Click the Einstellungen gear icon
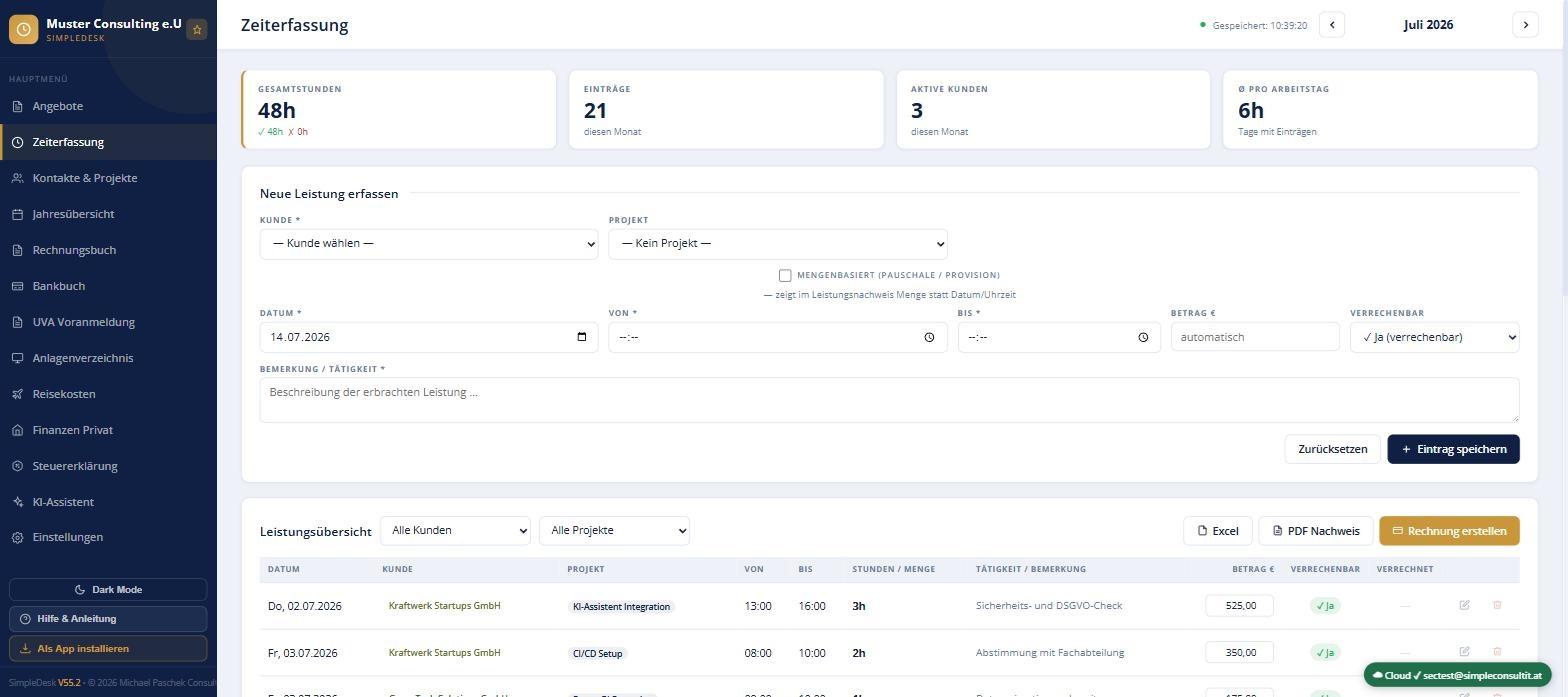This screenshot has width=1568, height=697. coord(17,537)
